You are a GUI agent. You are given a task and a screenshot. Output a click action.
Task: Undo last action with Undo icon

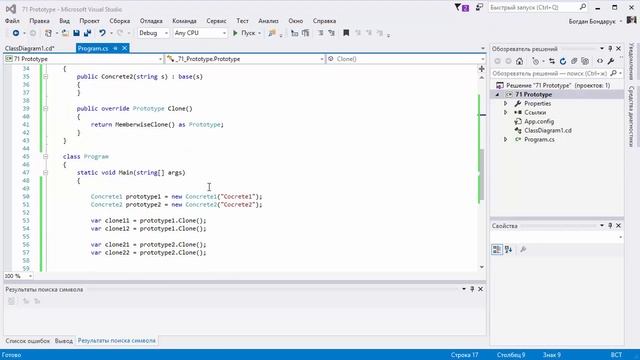[102, 33]
